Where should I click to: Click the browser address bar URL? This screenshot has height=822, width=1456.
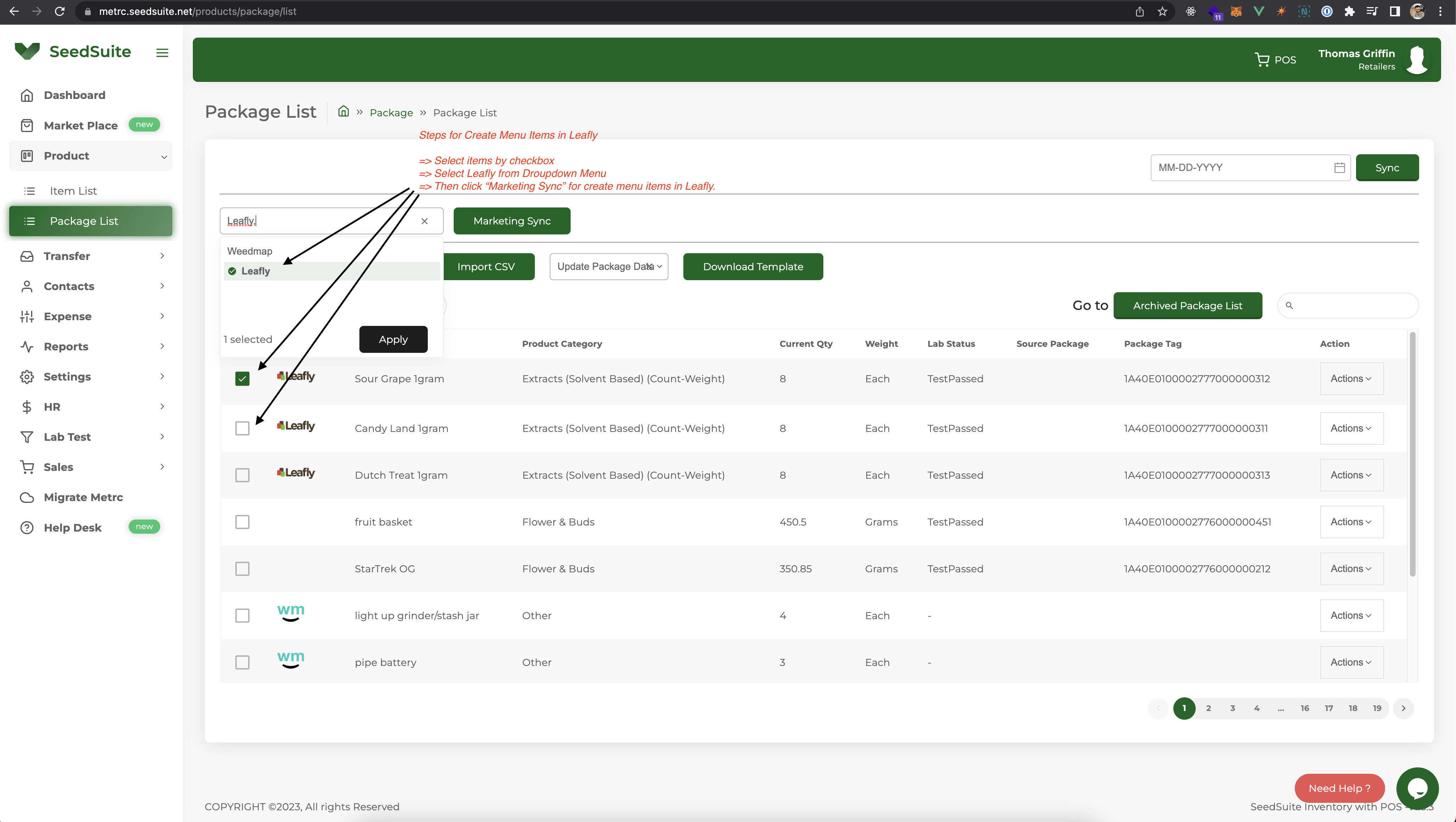197,11
